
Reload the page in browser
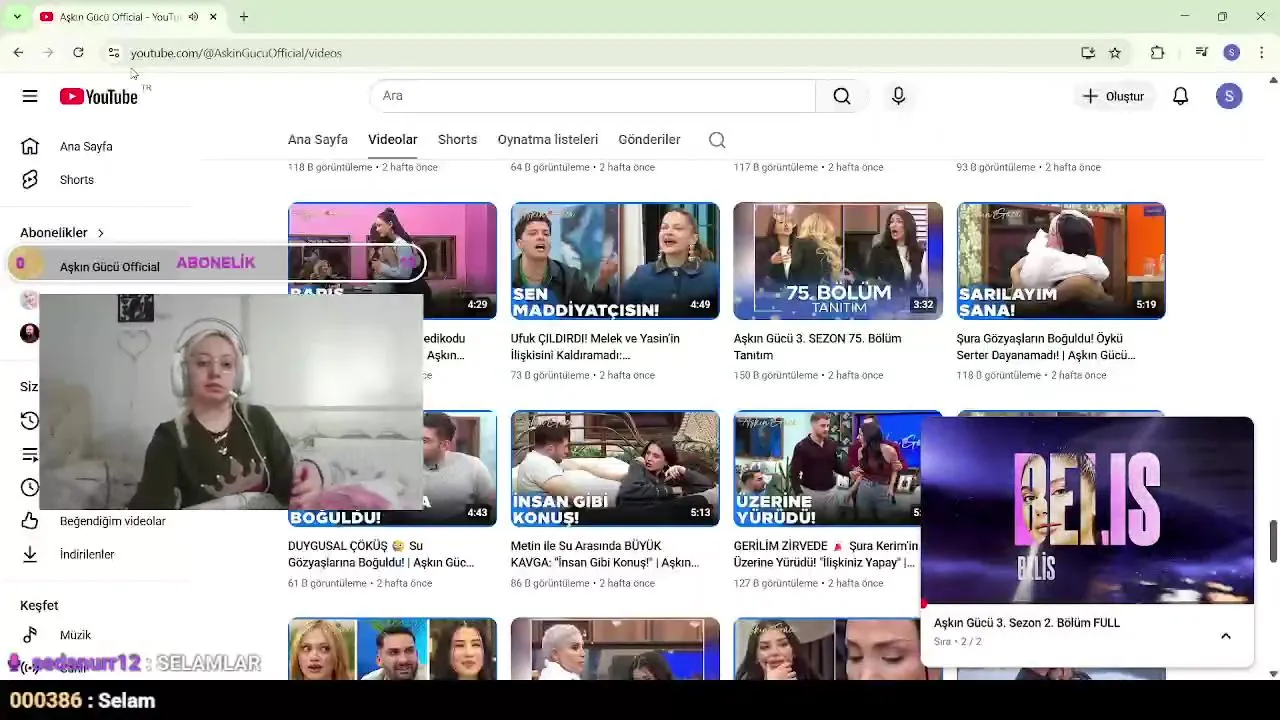(78, 53)
